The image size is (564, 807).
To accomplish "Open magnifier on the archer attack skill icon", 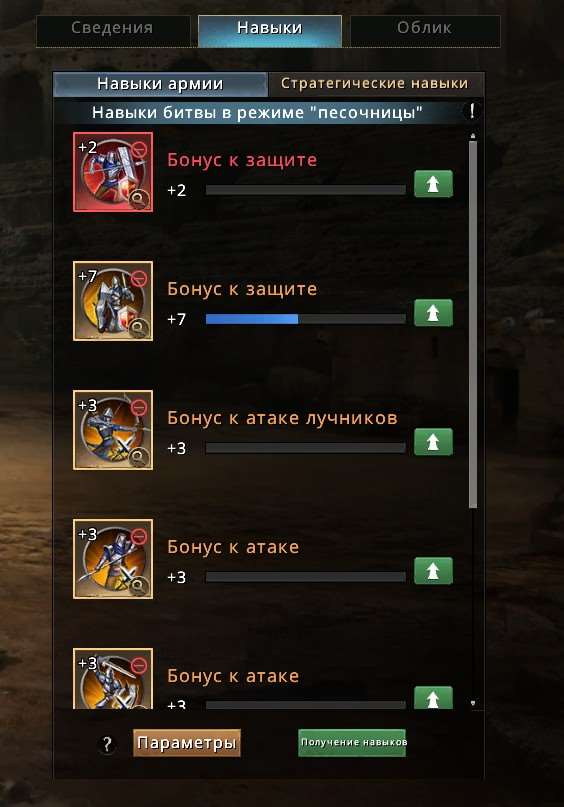I will [x=138, y=456].
